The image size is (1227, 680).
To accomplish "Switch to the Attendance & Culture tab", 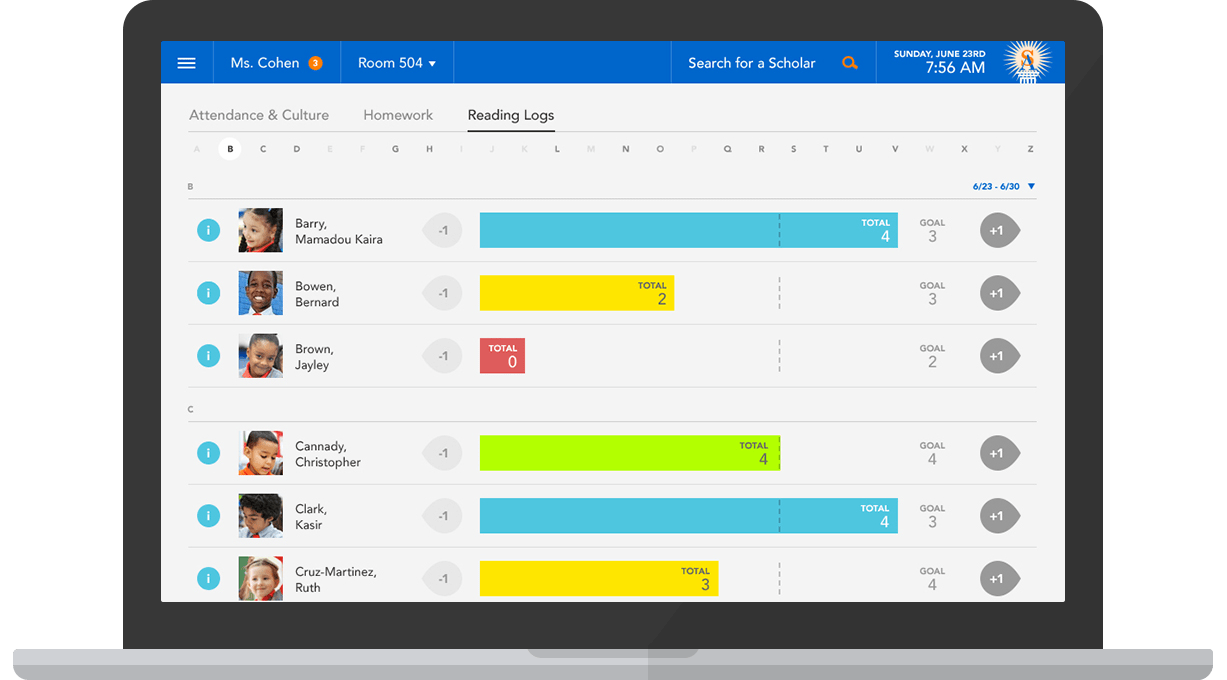I will pos(259,115).
